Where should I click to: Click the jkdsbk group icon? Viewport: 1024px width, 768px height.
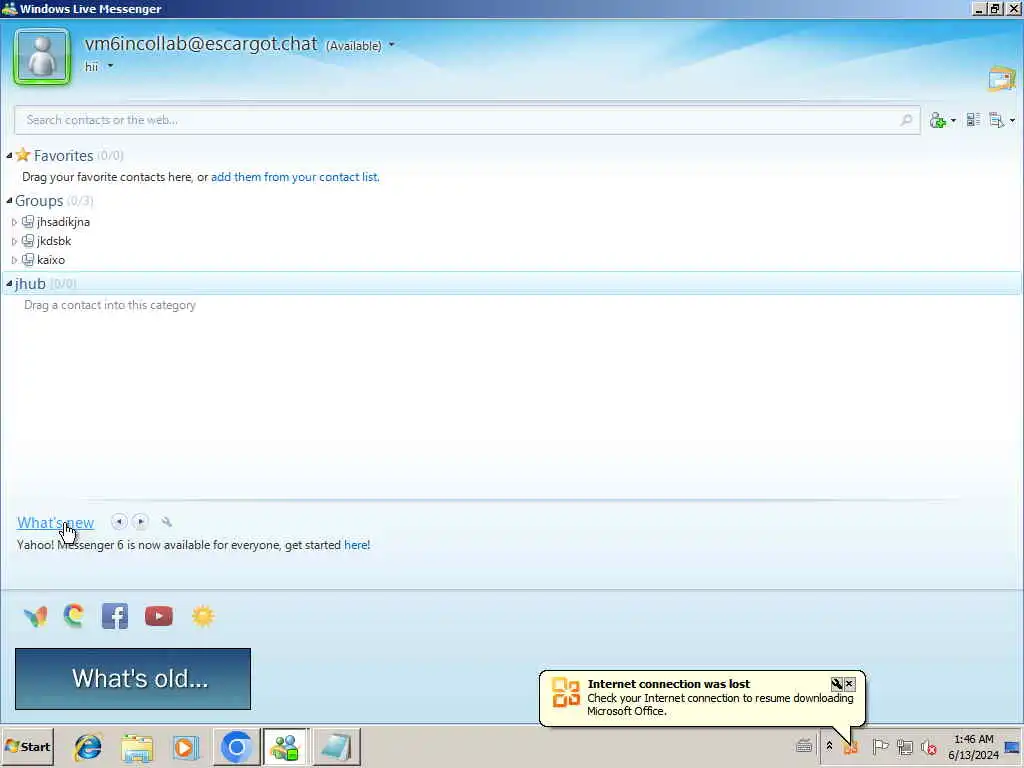[x=27, y=241]
